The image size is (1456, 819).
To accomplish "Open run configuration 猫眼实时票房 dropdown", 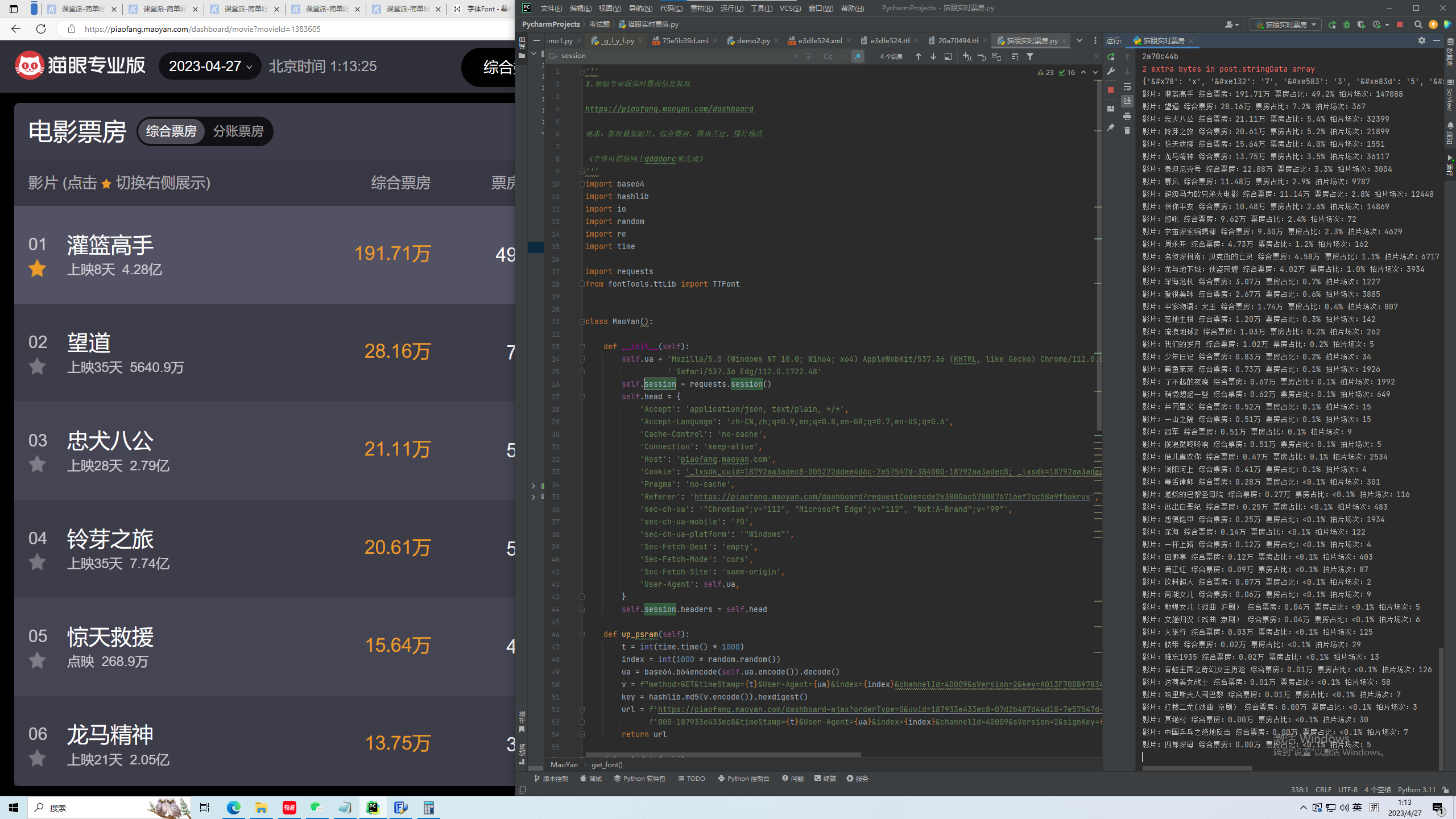I will [x=1285, y=24].
